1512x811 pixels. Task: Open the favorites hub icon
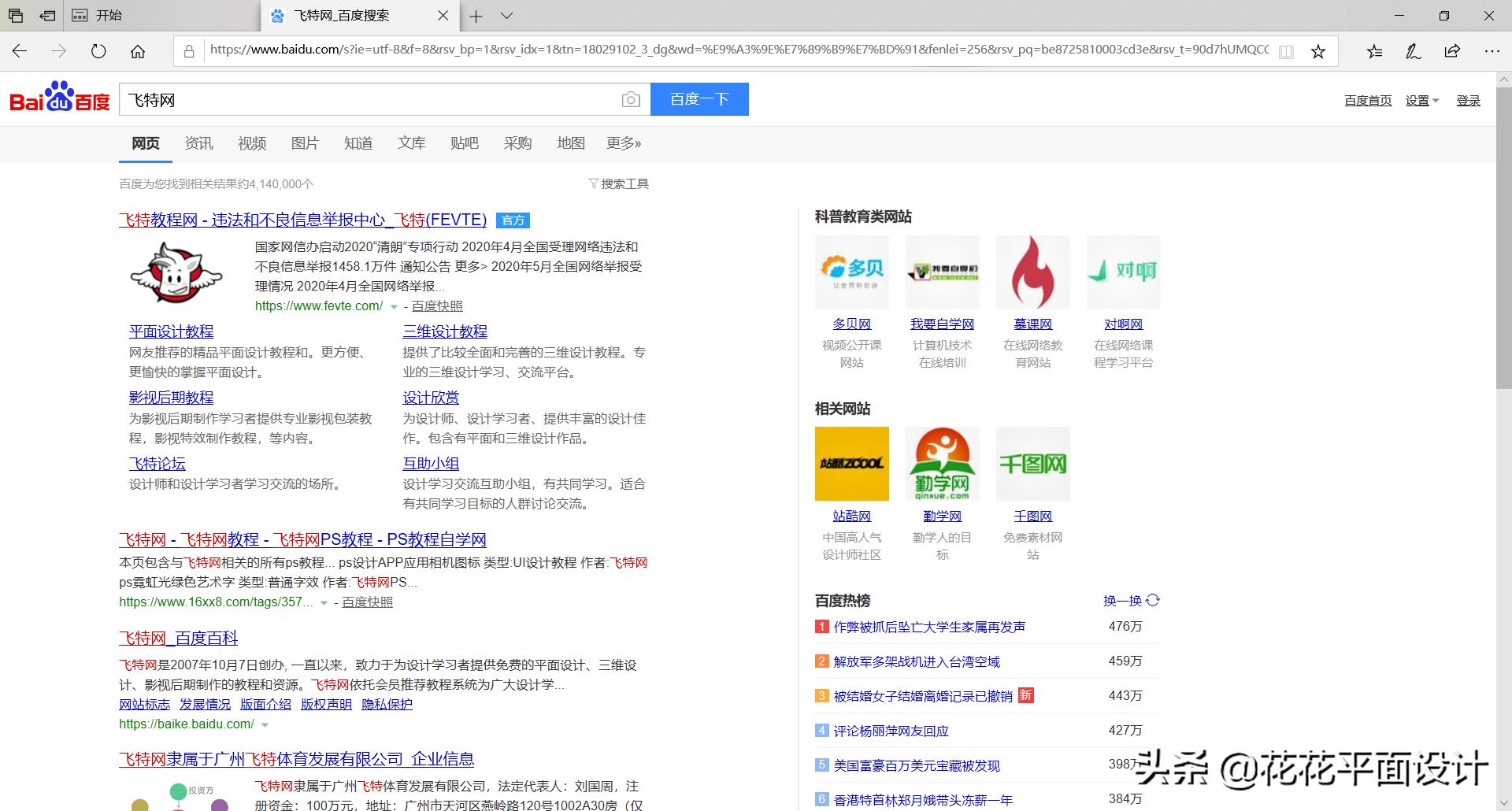(1374, 51)
